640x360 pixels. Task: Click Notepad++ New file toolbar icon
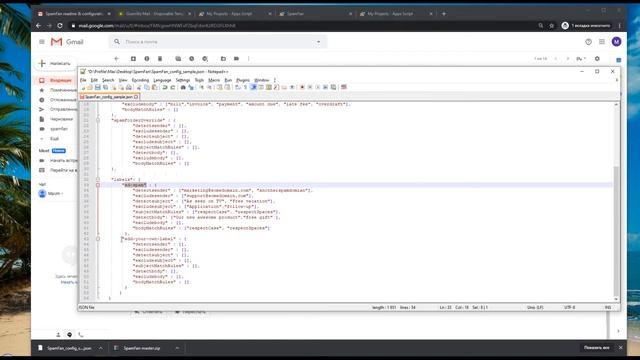(x=83, y=87)
